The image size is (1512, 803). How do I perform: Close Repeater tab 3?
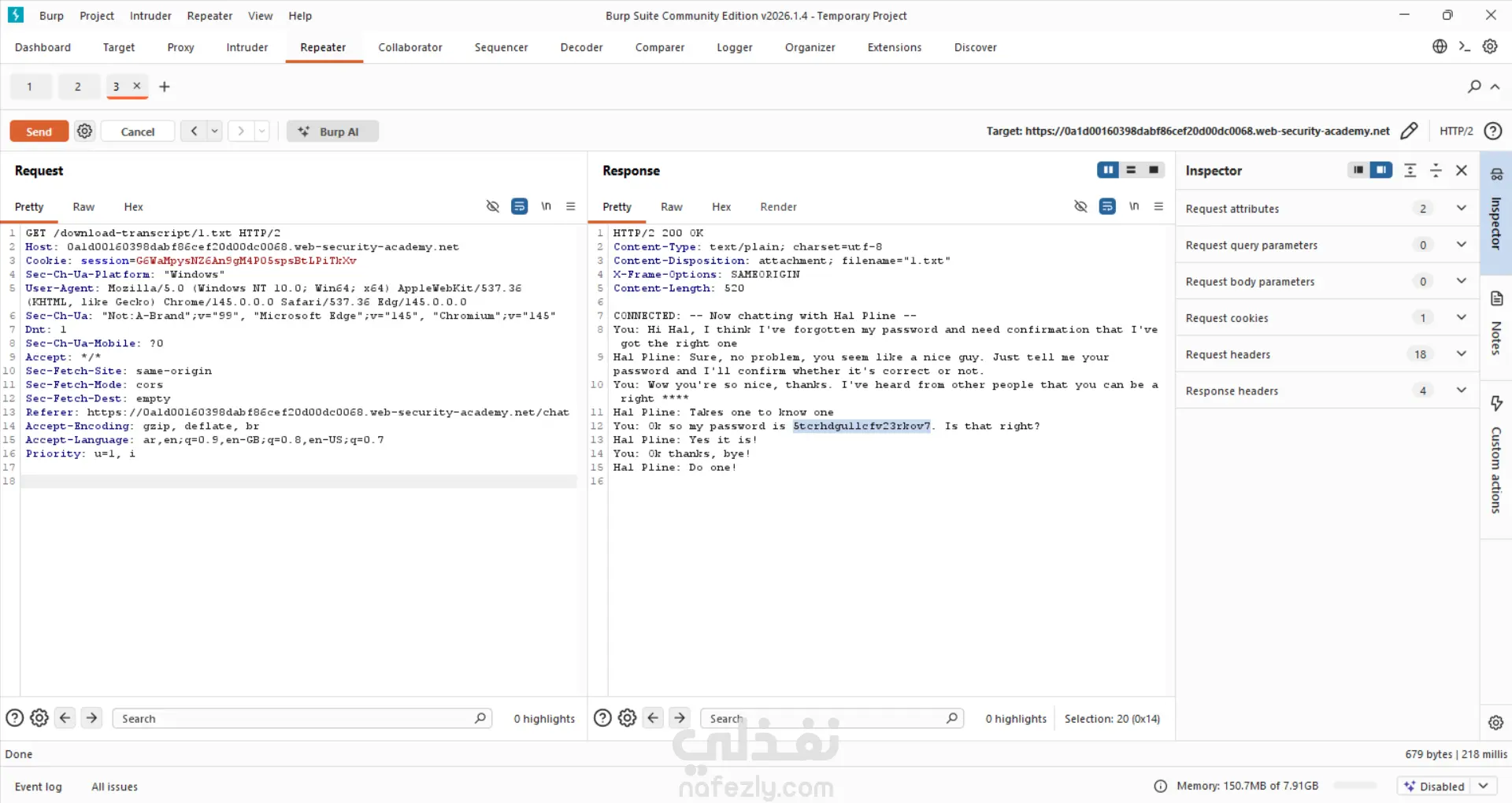(137, 86)
